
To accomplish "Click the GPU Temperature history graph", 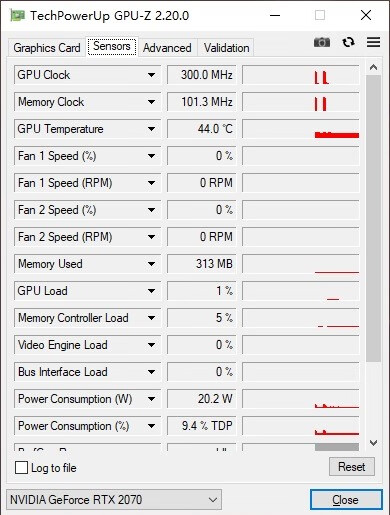I will click(301, 129).
